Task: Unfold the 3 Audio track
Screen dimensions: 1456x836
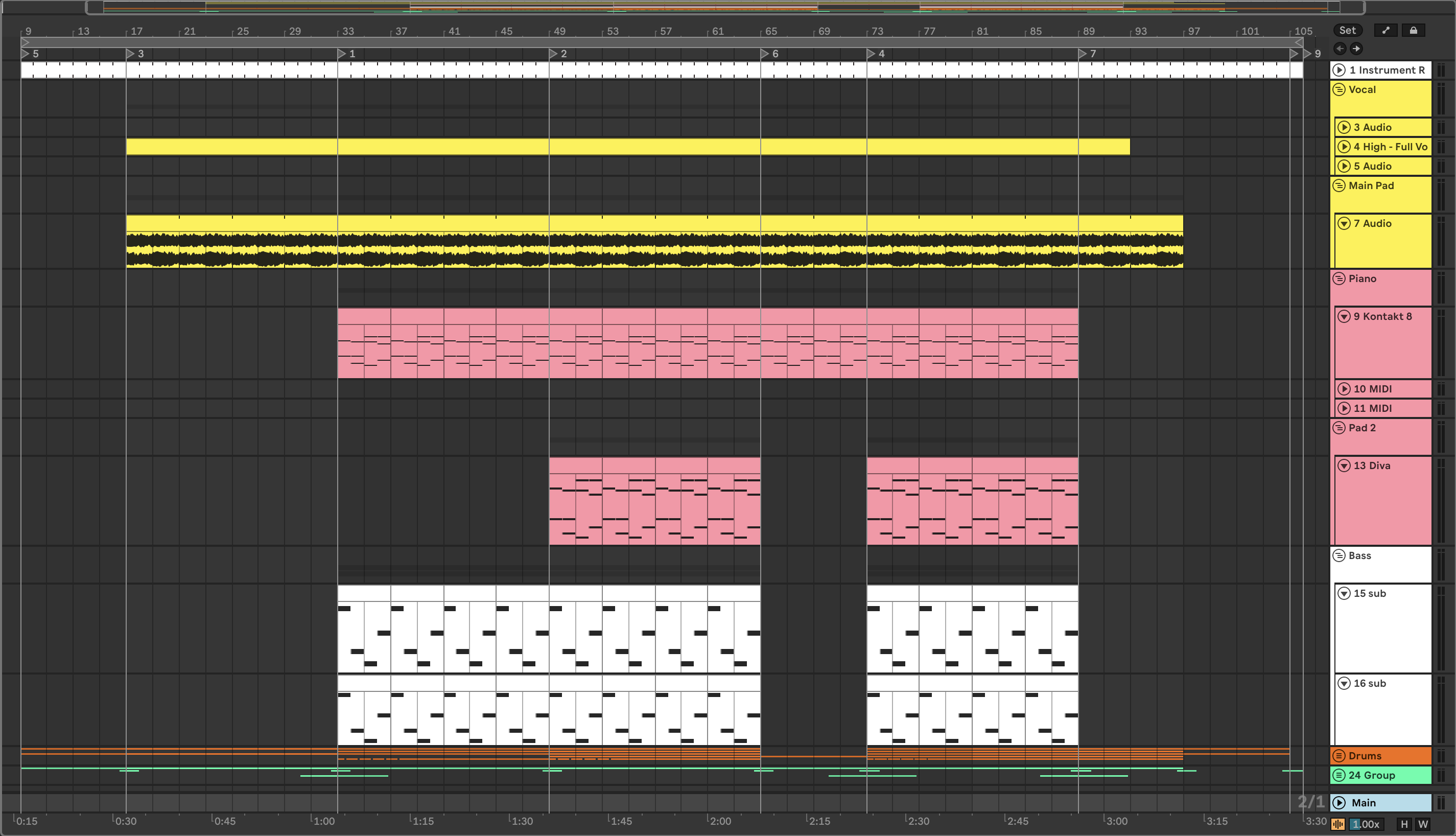Action: click(1344, 127)
